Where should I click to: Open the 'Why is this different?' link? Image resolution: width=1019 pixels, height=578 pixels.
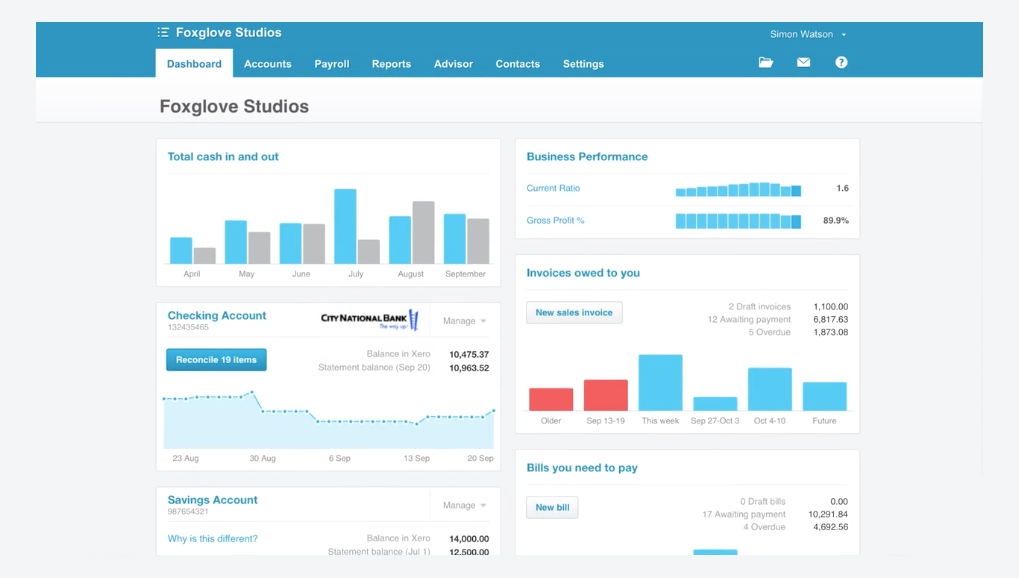pos(211,537)
